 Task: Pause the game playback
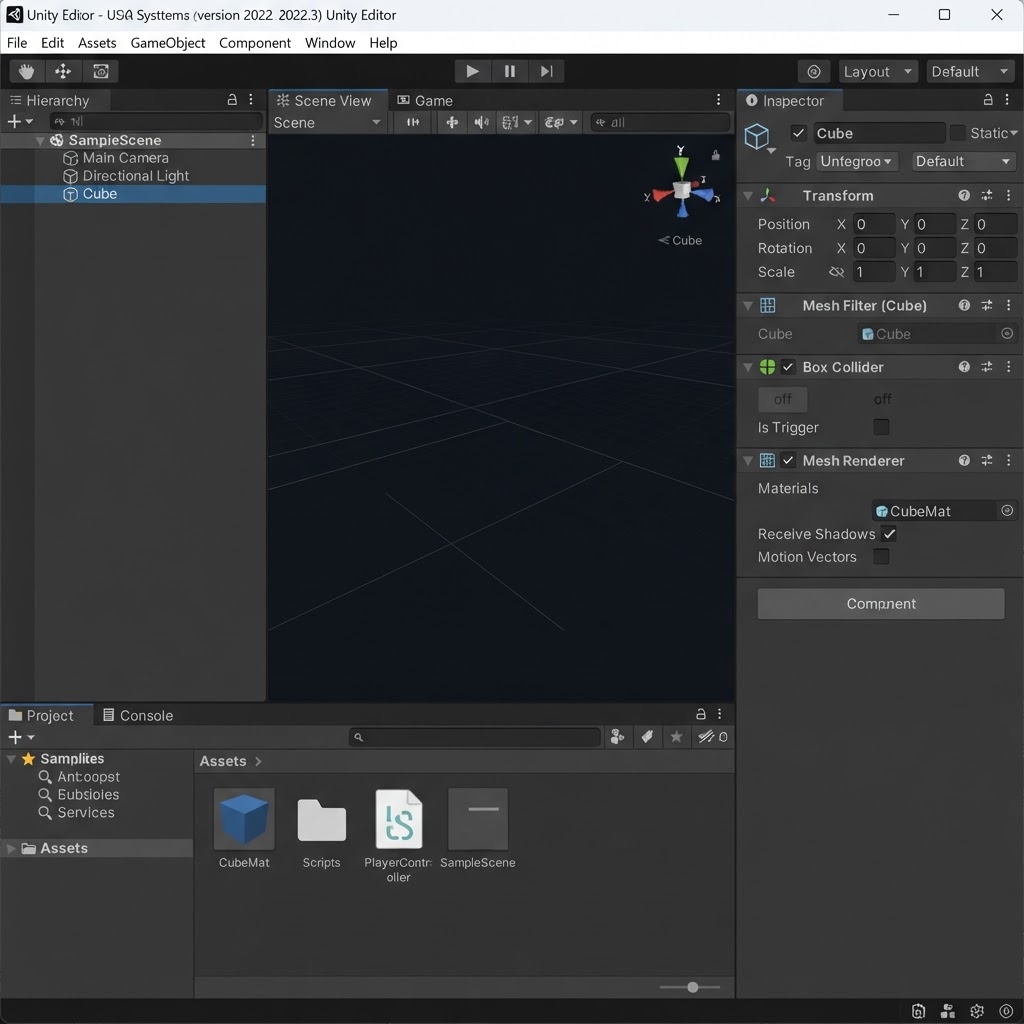pos(509,71)
